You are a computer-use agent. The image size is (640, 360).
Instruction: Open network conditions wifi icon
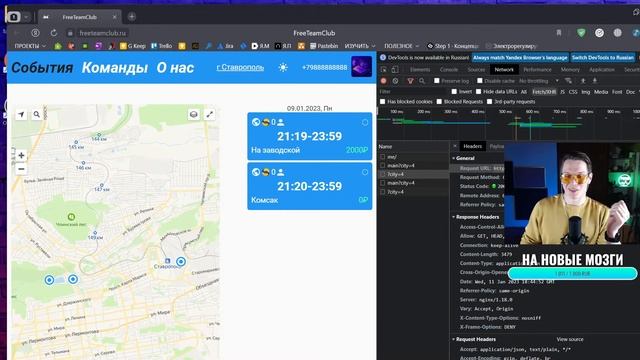[x=568, y=81]
